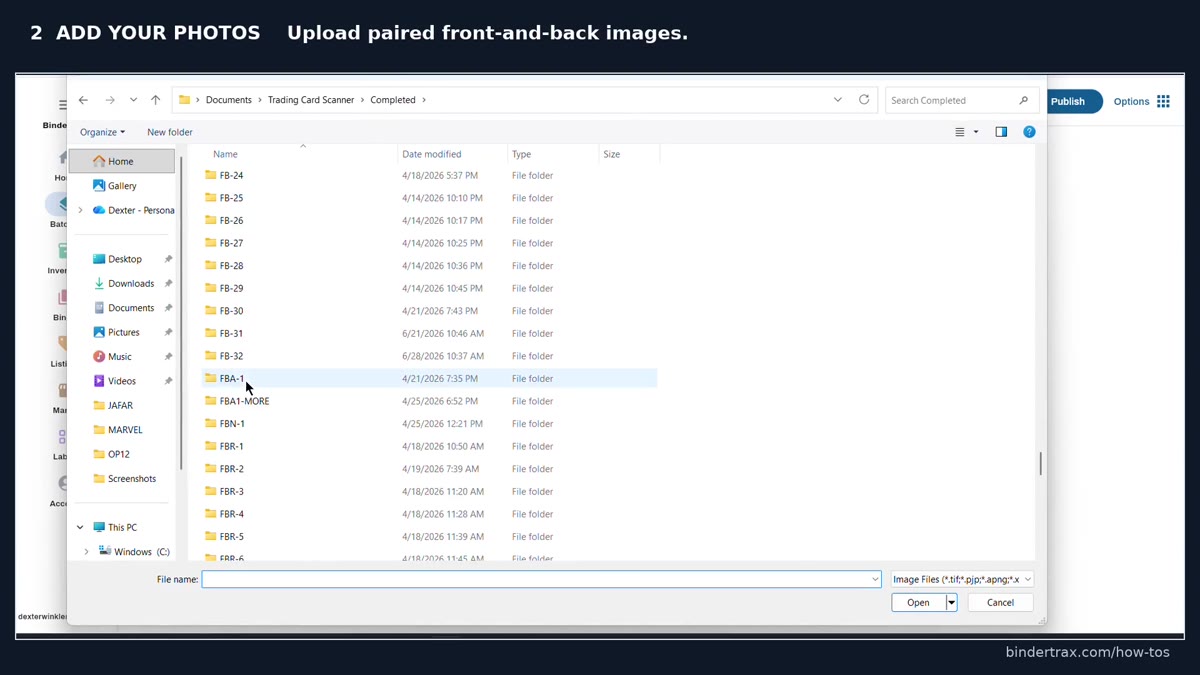Image resolution: width=1200 pixels, height=675 pixels.
Task: Open the file type filter dropdown
Action: (x=963, y=579)
